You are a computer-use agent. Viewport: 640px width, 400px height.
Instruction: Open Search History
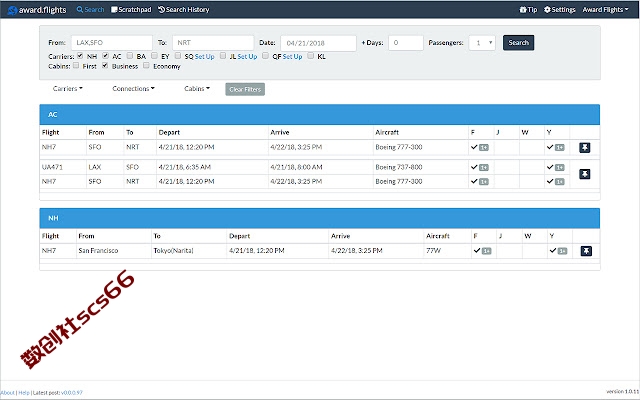pyautogui.click(x=184, y=9)
